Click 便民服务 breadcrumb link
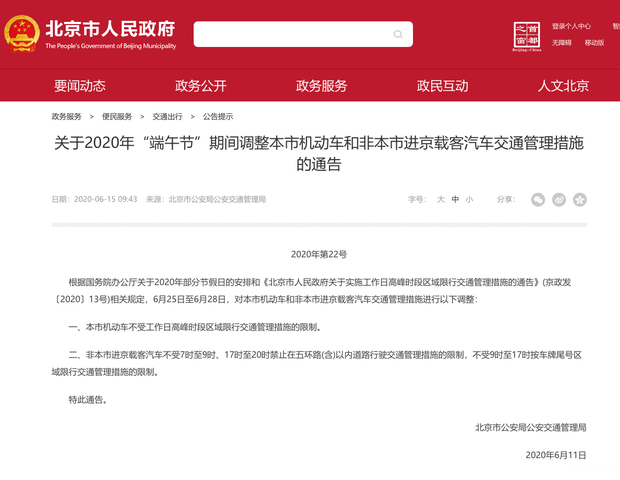This screenshot has height=480, width=620. click(117, 116)
